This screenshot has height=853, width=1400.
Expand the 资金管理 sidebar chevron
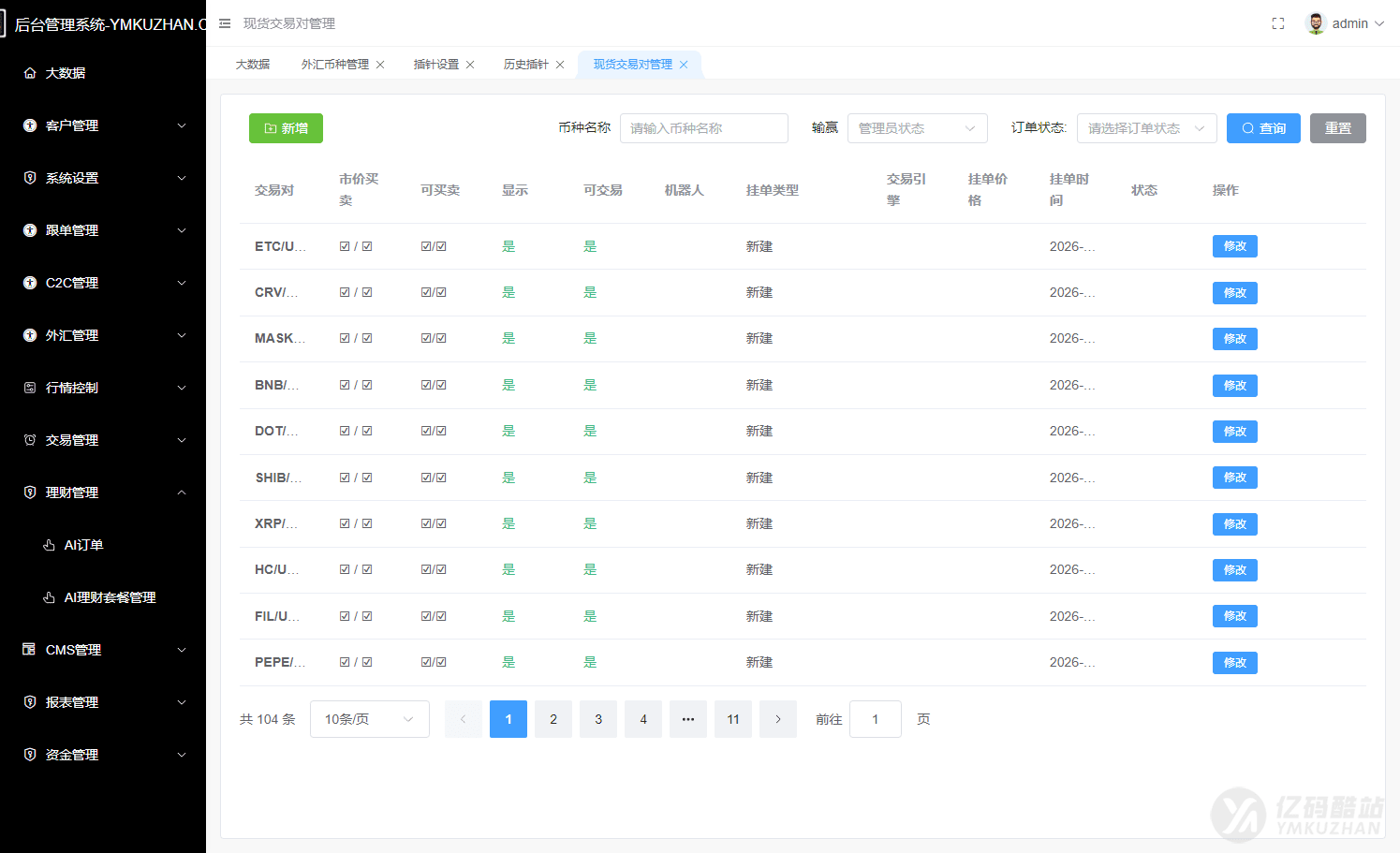point(182,755)
